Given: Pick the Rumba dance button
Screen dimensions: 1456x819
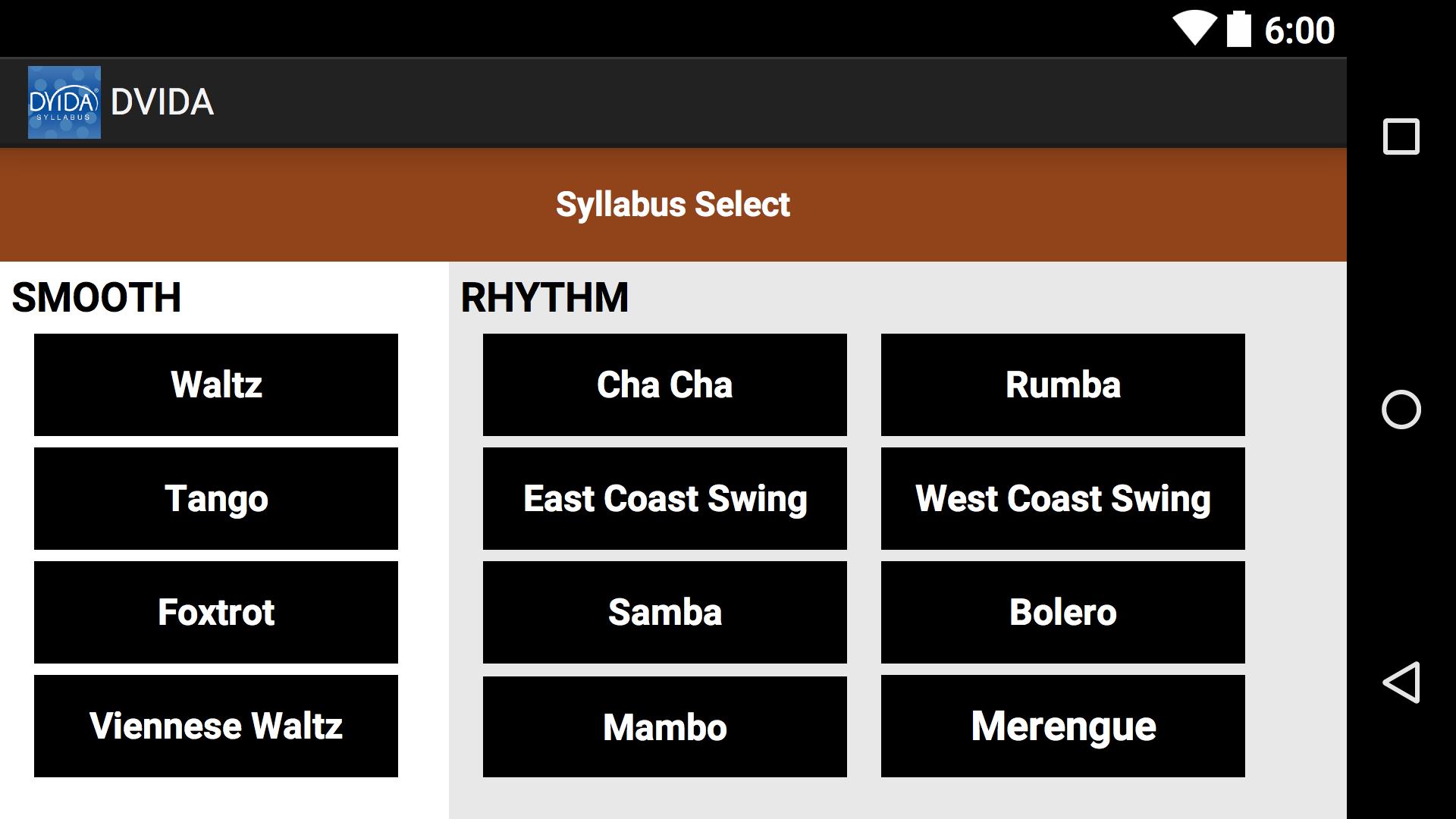Looking at the screenshot, I should pos(1062,384).
